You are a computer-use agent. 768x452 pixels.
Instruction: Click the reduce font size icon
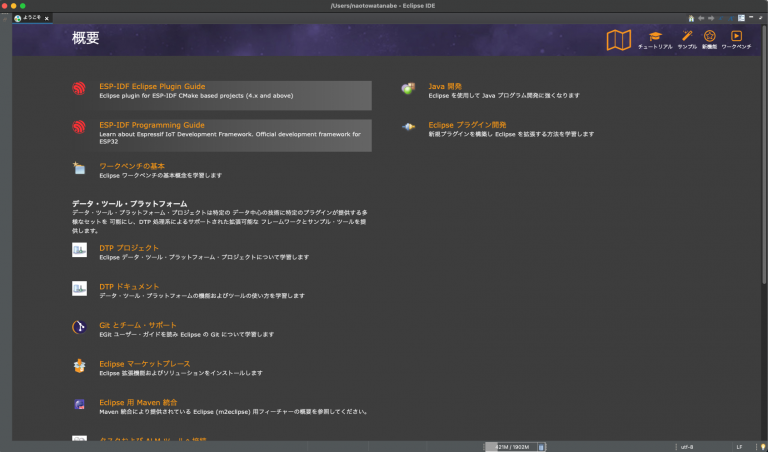tap(721, 18)
